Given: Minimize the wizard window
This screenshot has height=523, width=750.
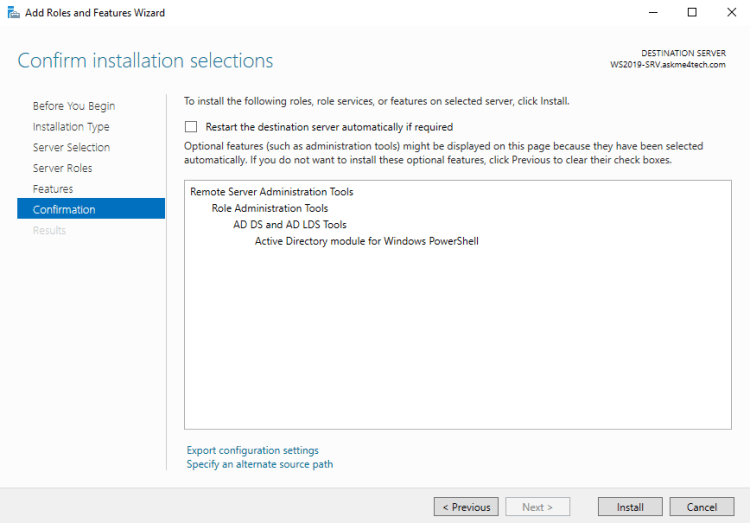Looking at the screenshot, I should [653, 12].
